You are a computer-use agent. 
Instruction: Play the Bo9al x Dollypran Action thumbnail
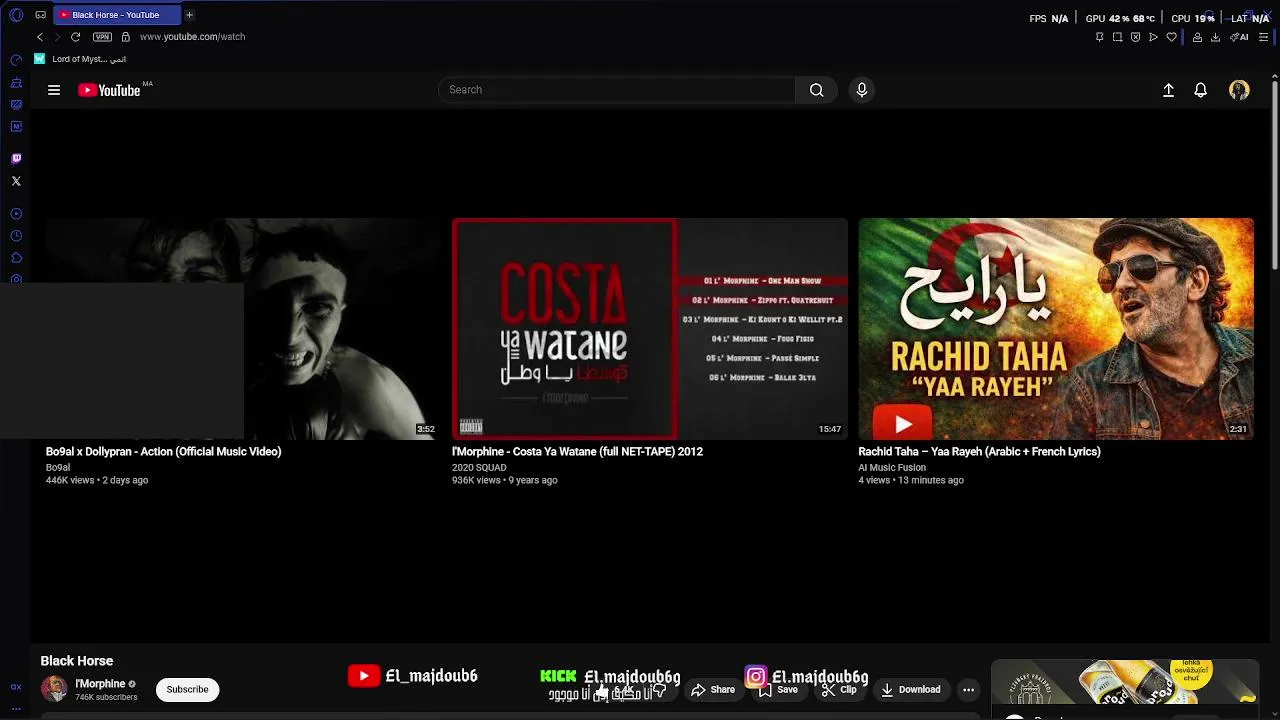pyautogui.click(x=242, y=329)
